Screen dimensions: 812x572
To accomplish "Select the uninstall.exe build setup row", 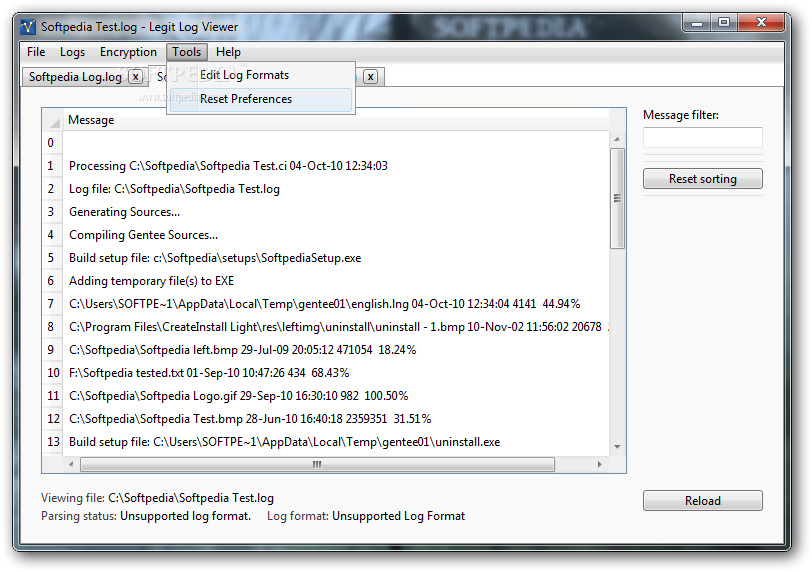I will 336,442.
